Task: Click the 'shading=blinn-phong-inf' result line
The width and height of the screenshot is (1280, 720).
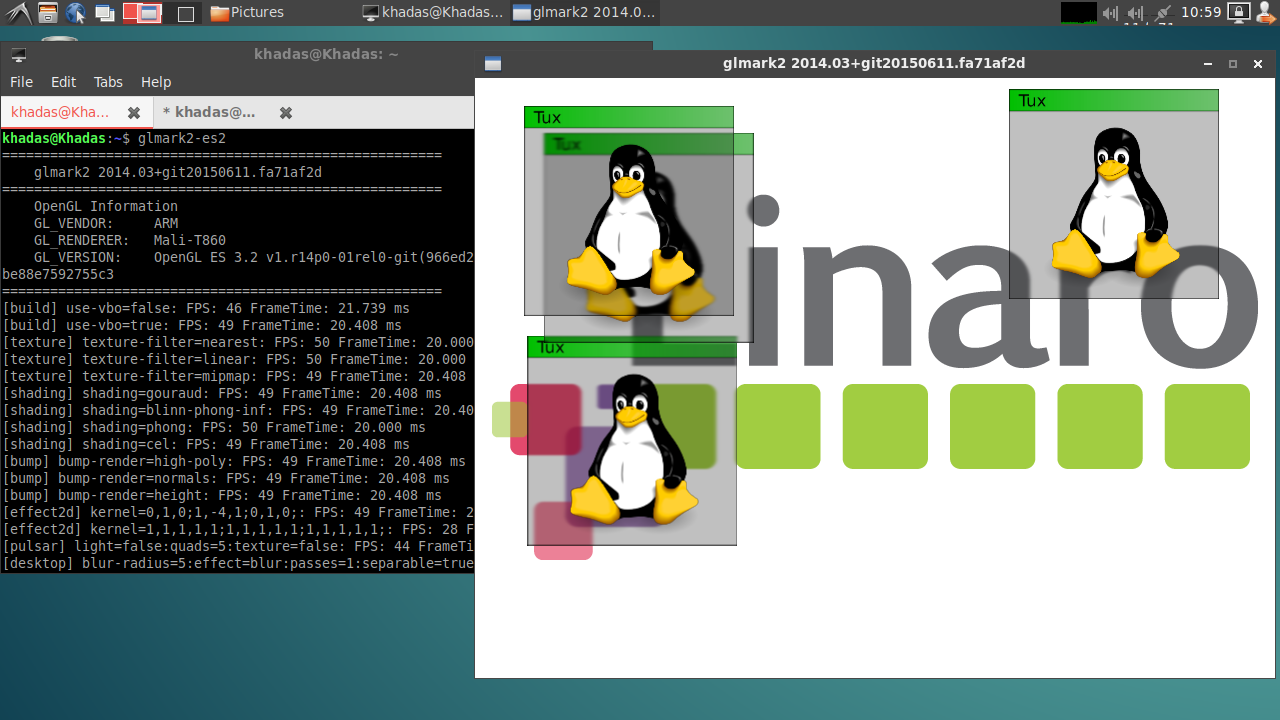Action: click(238, 410)
